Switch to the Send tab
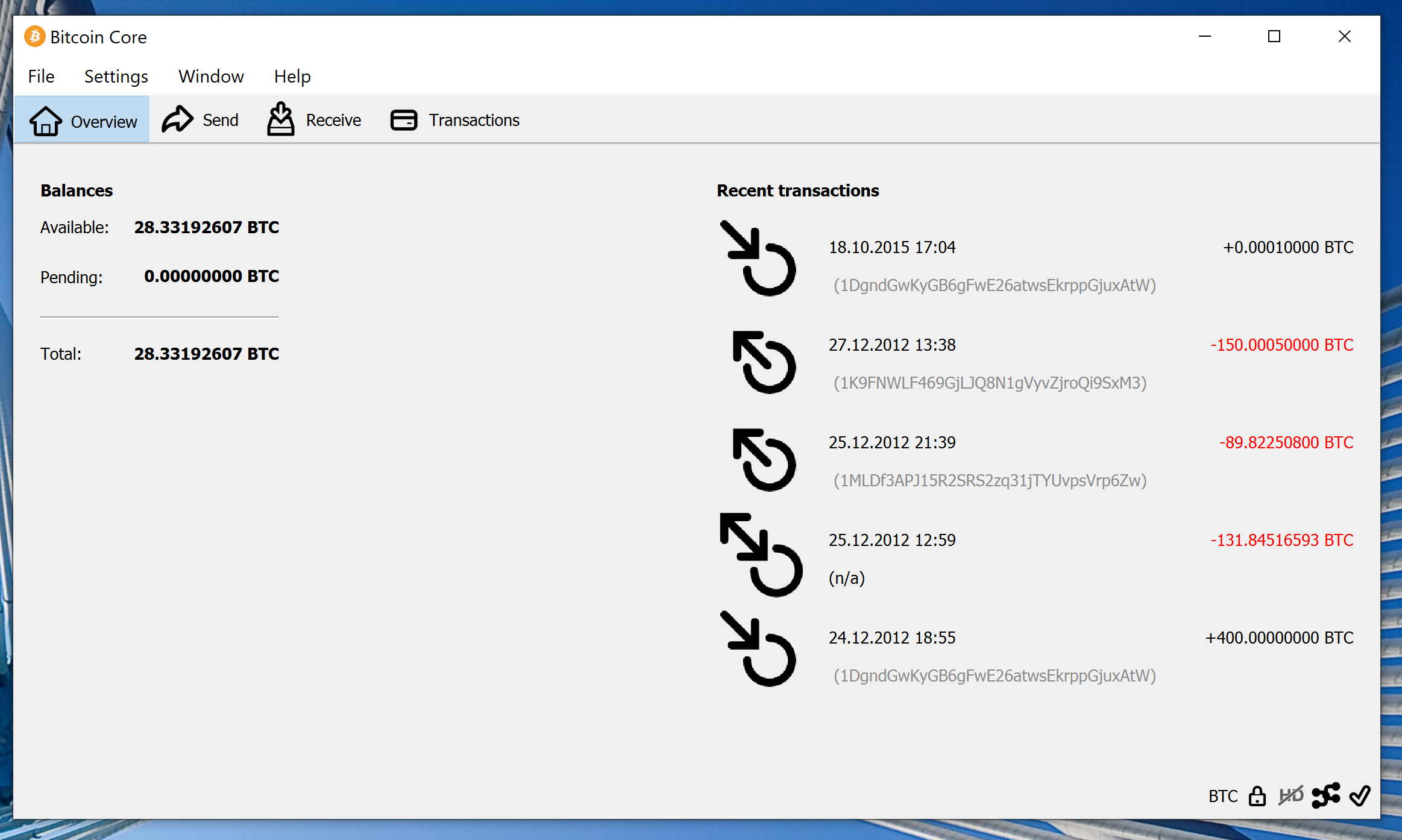Viewport: 1402px width, 840px height. click(x=201, y=120)
